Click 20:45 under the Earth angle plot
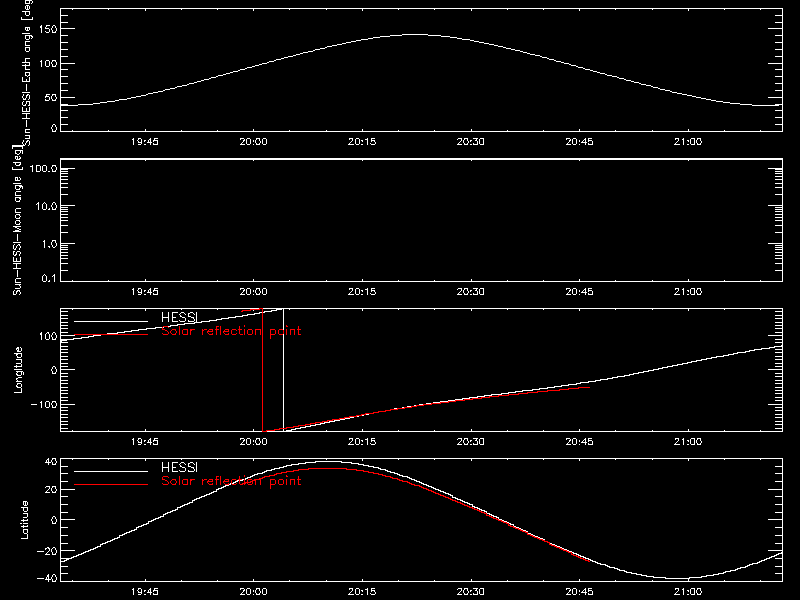The width and height of the screenshot is (800, 600). 580,141
